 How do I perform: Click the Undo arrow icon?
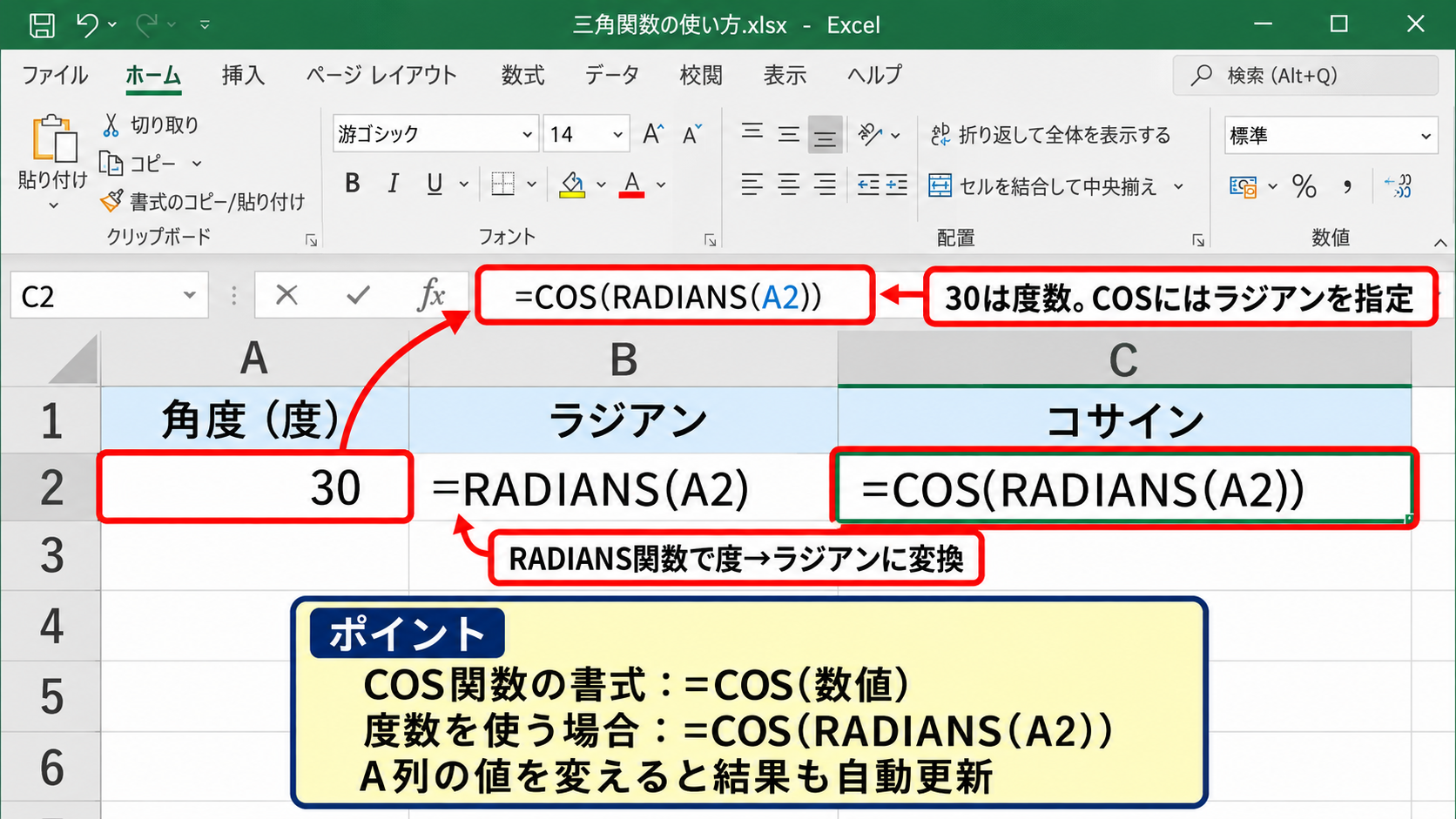[x=87, y=24]
